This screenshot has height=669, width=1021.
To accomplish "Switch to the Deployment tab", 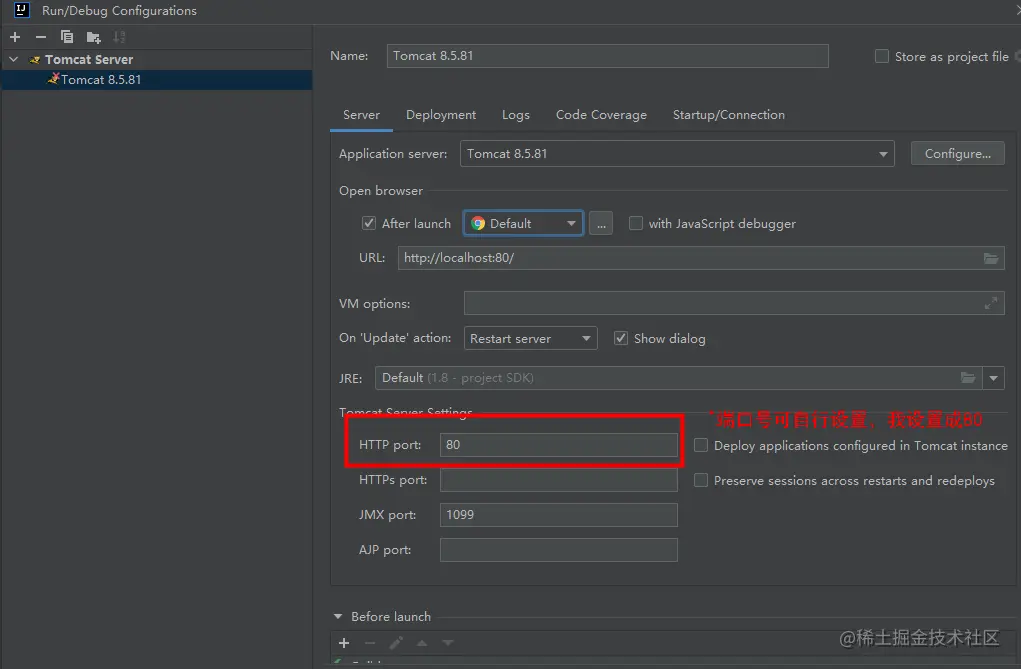I will 441,115.
